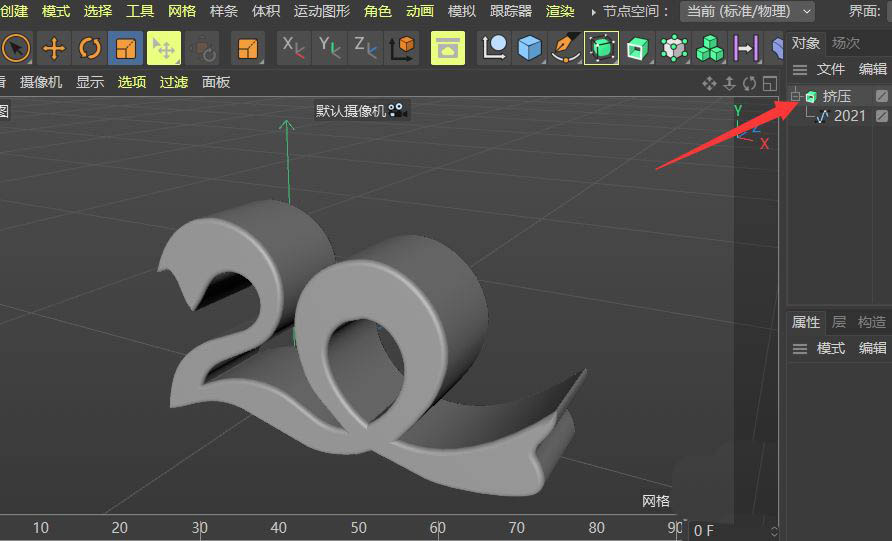Open the 运动图形 menu
The width and height of the screenshot is (892, 541).
(322, 11)
